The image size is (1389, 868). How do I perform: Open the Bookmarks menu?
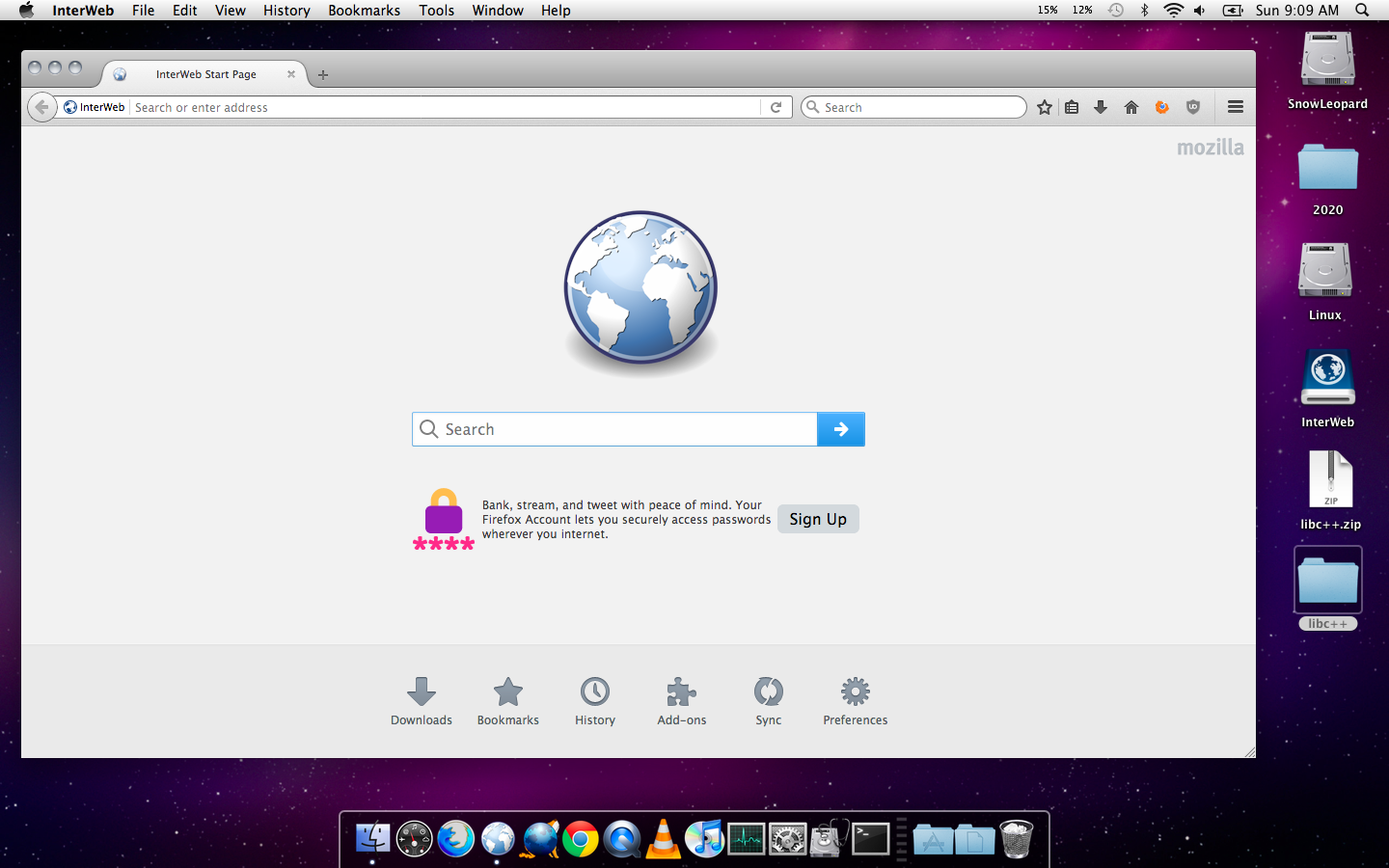click(x=364, y=11)
